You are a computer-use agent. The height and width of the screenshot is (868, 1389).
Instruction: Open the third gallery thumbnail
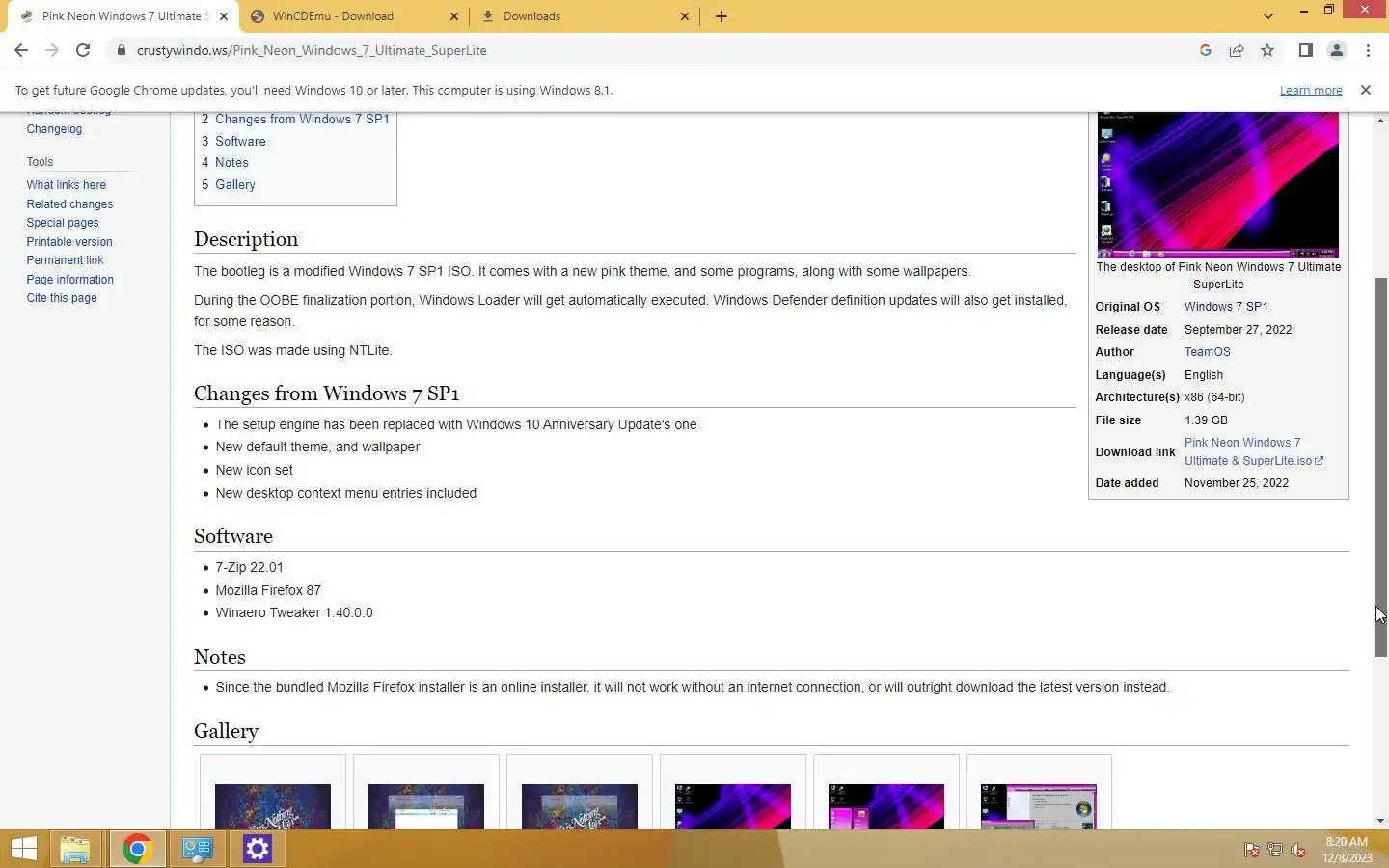pyautogui.click(x=580, y=806)
